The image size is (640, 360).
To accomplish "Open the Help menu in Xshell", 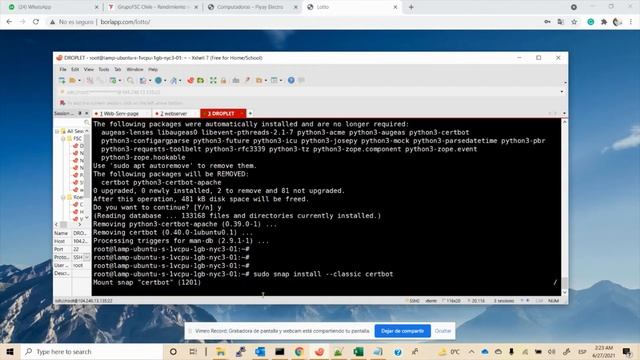I will tap(153, 69).
